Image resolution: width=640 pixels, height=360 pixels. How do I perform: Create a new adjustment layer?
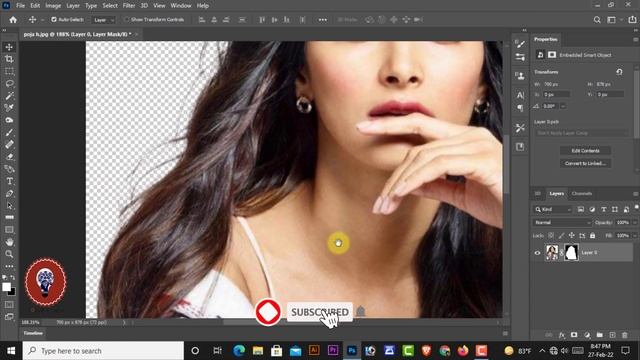587,335
